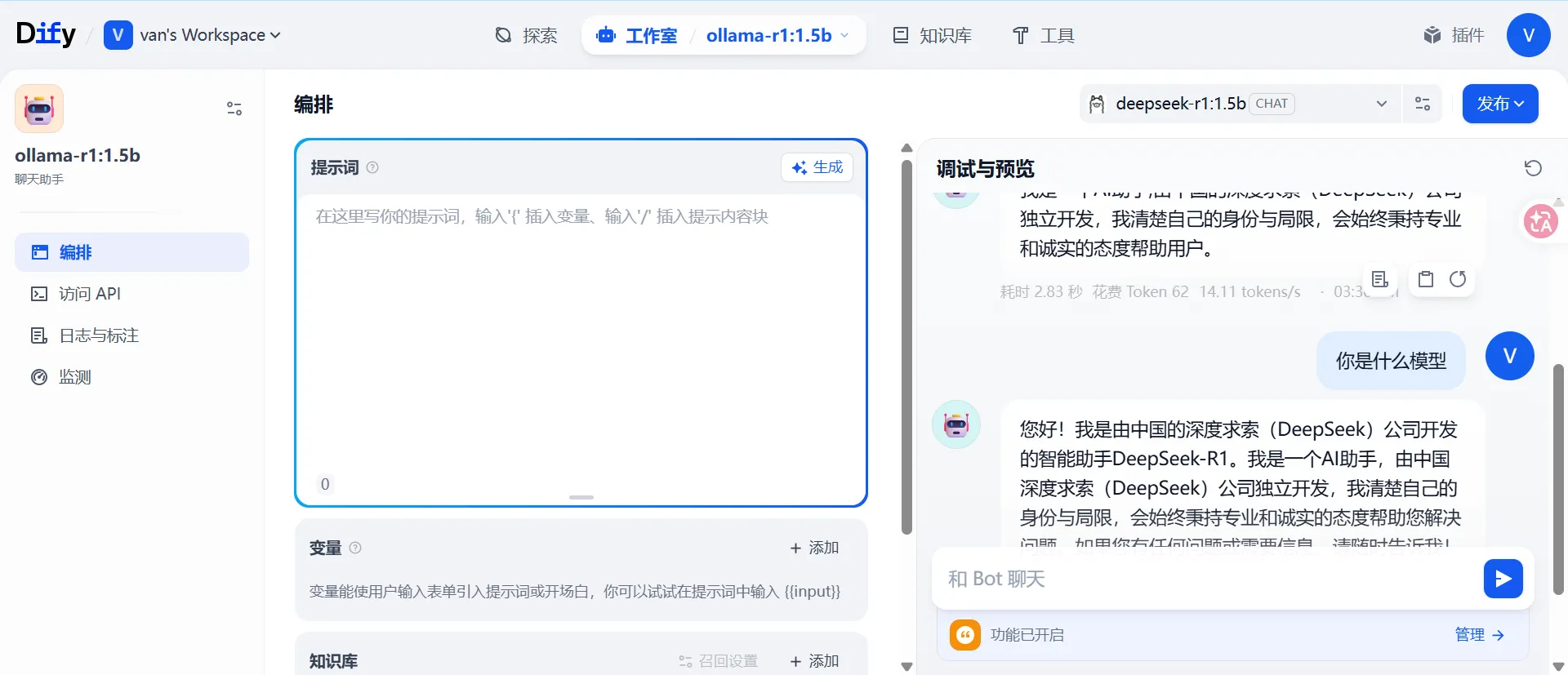Add a knowledge base with 添加

[815, 661]
